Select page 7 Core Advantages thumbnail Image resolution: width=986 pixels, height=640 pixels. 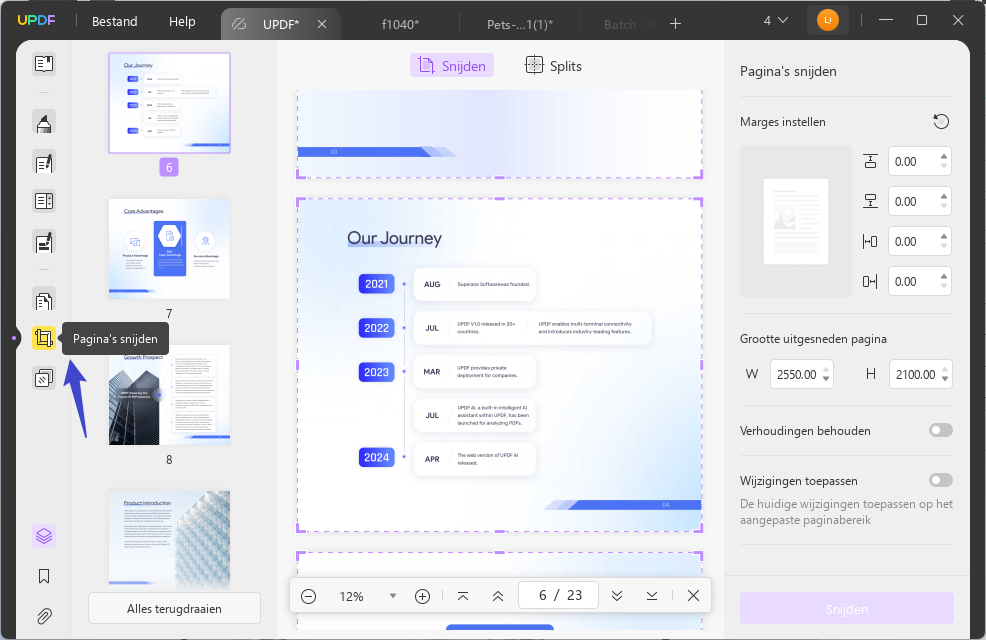pyautogui.click(x=169, y=248)
